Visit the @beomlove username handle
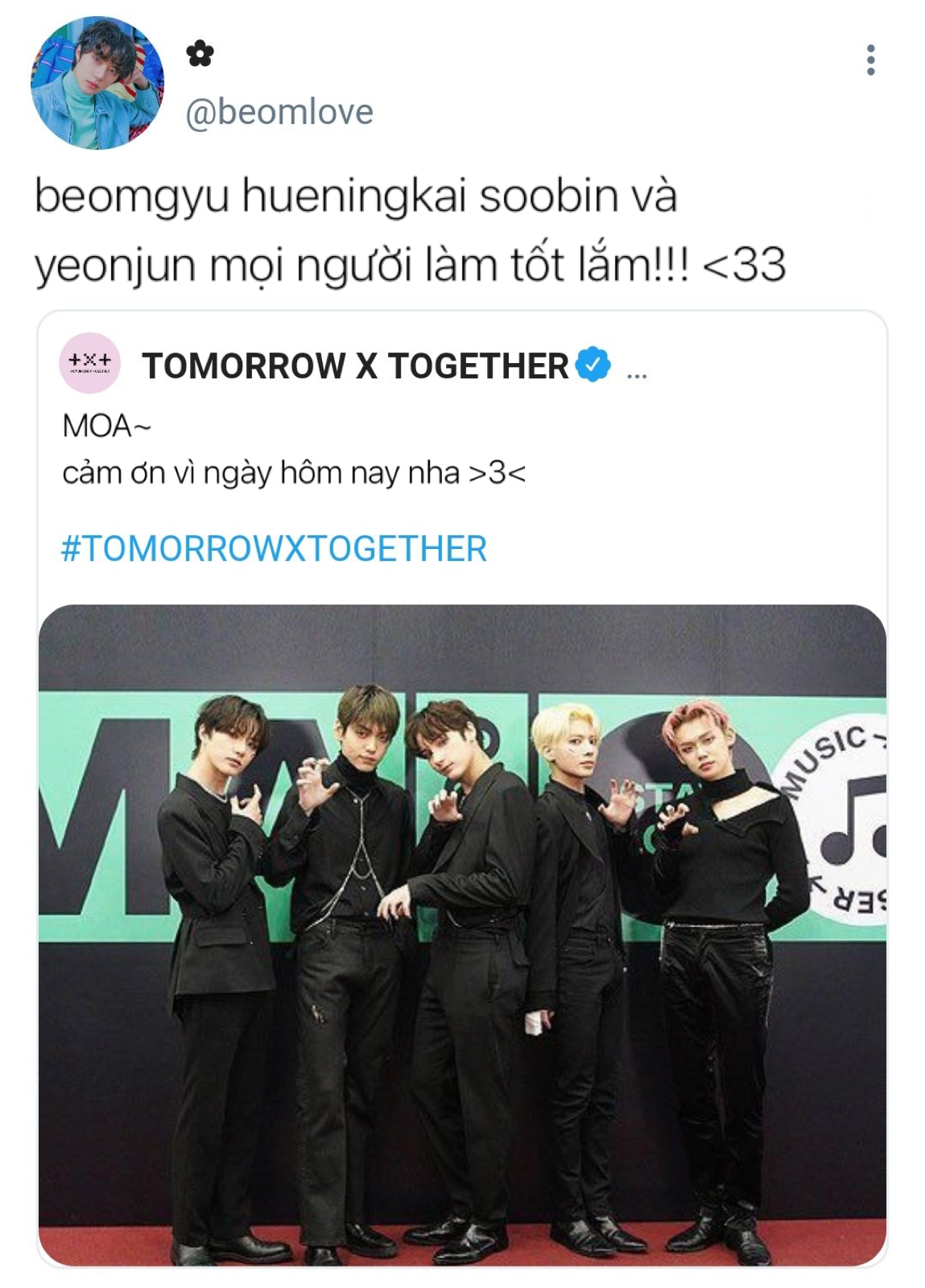Viewport: 925px width, 1288px height. [x=279, y=112]
